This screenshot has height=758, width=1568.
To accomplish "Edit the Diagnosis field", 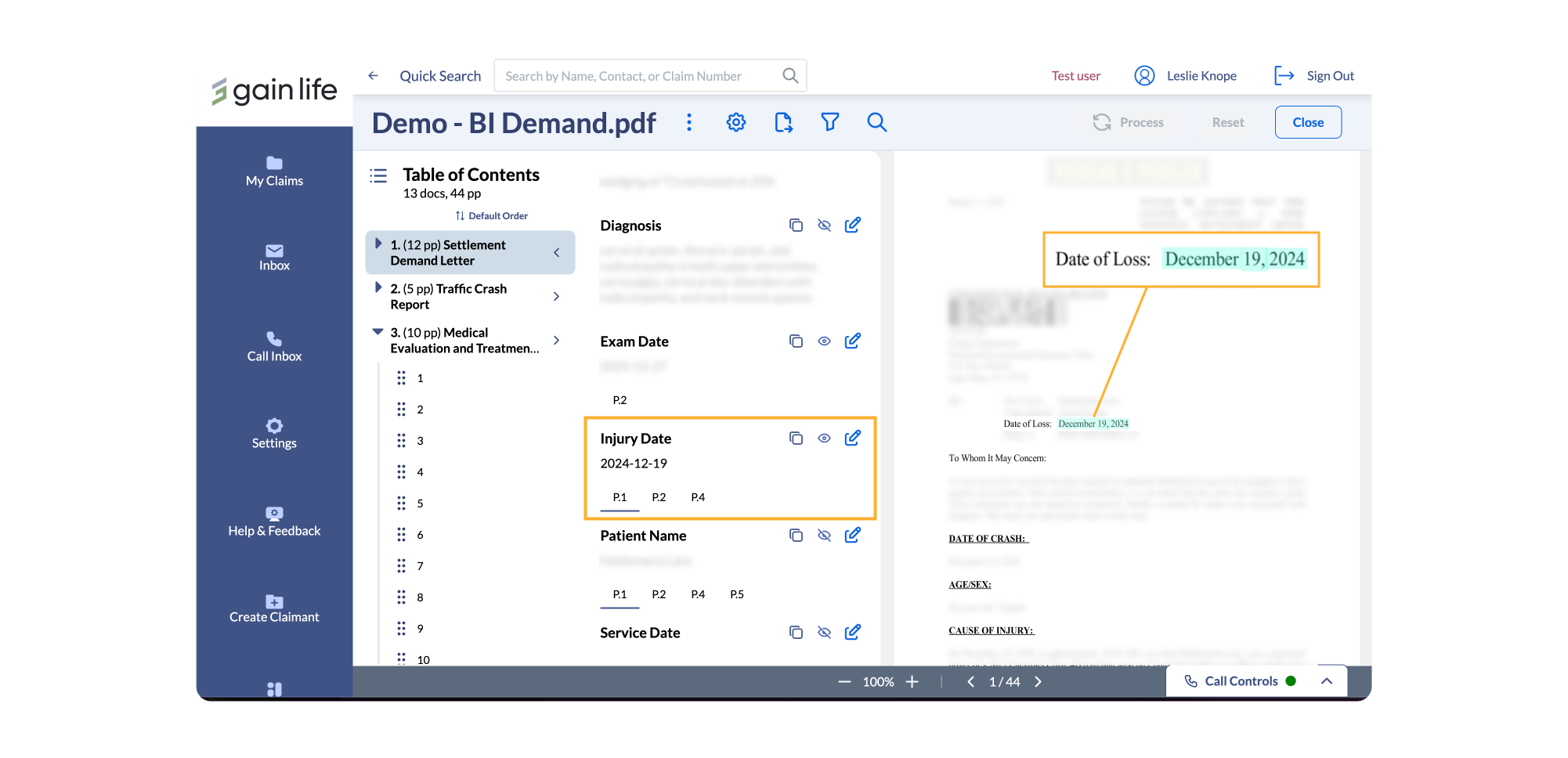I will click(x=853, y=225).
